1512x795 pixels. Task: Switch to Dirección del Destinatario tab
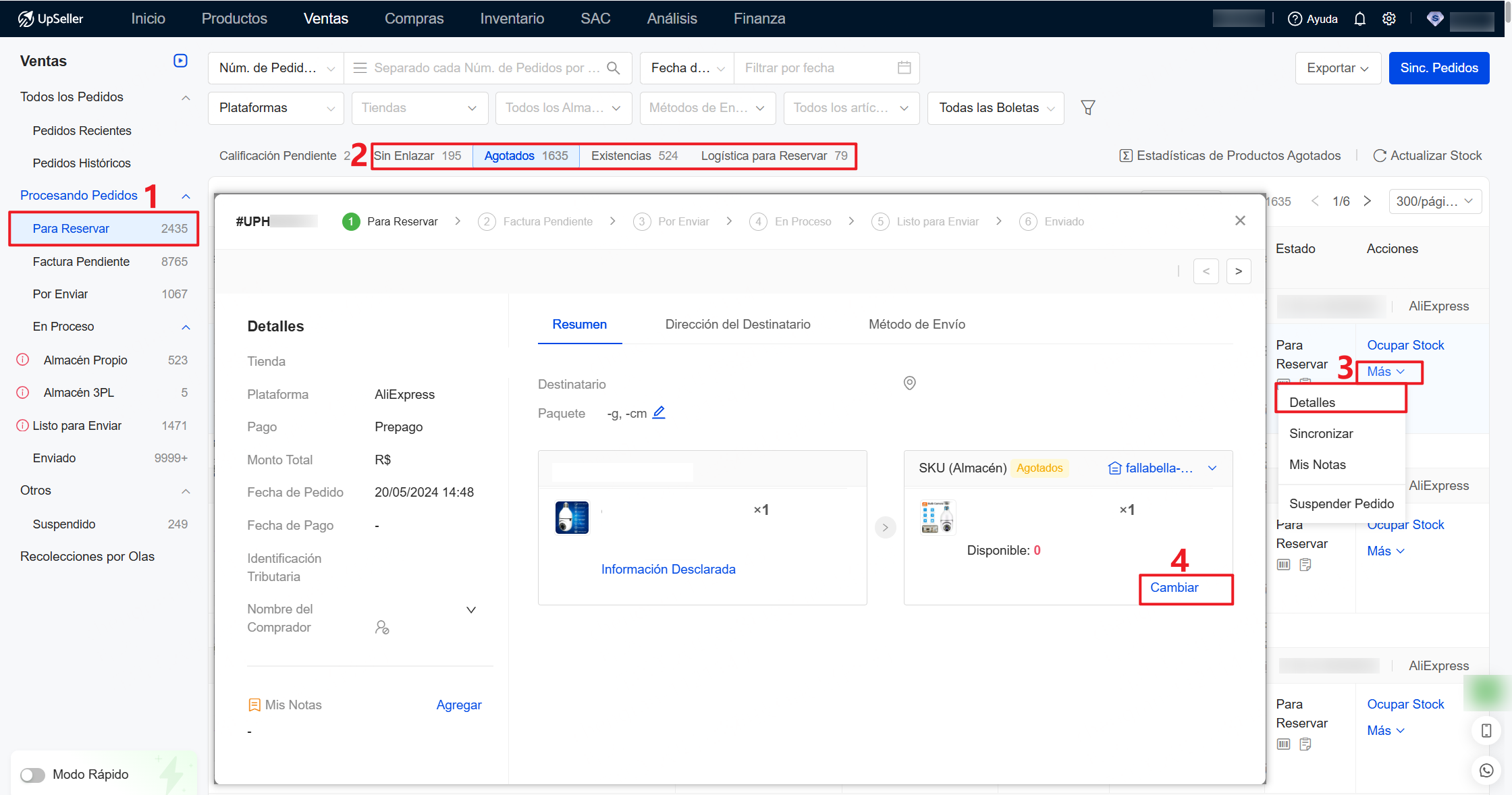click(738, 325)
